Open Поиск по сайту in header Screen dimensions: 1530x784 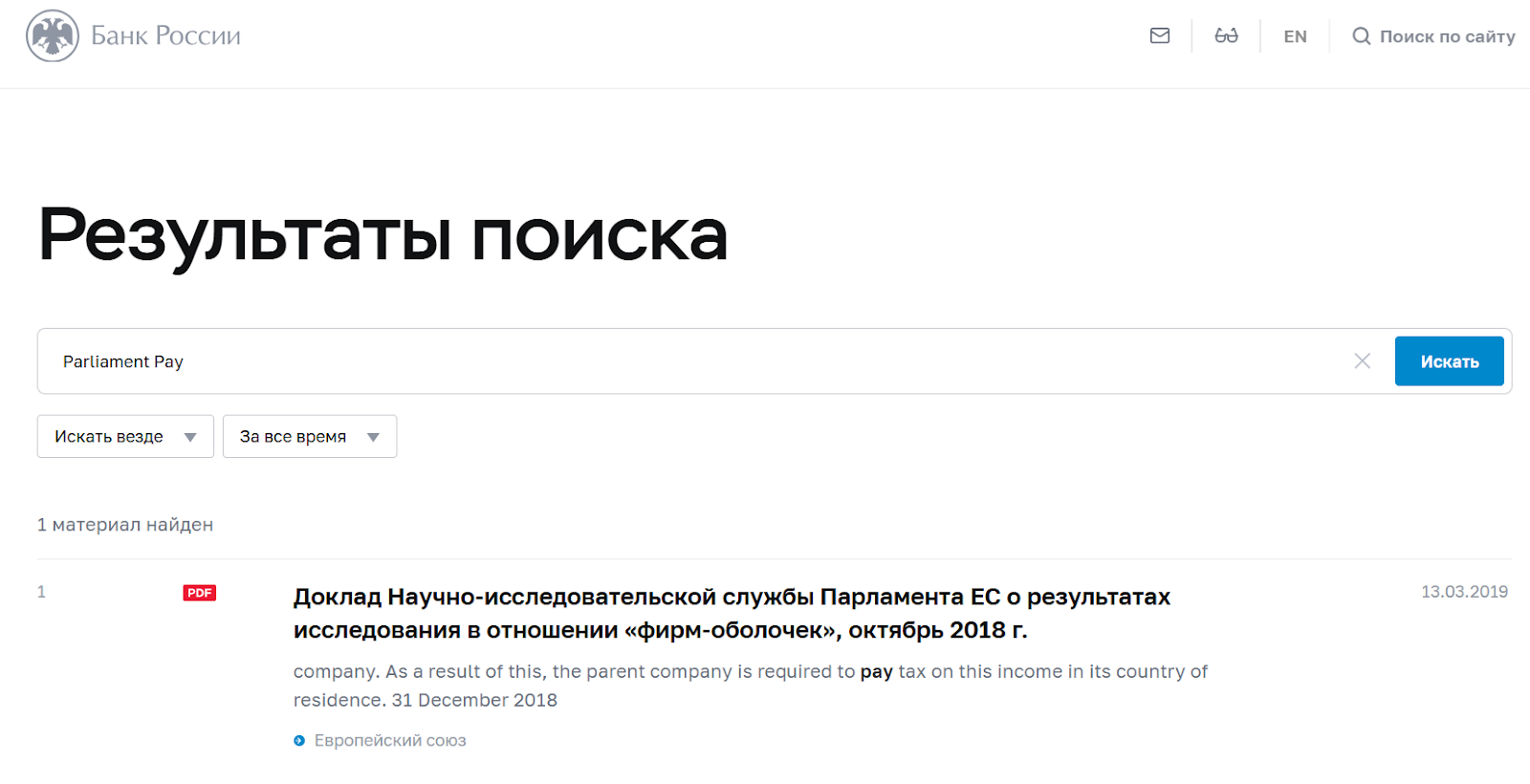[1446, 36]
